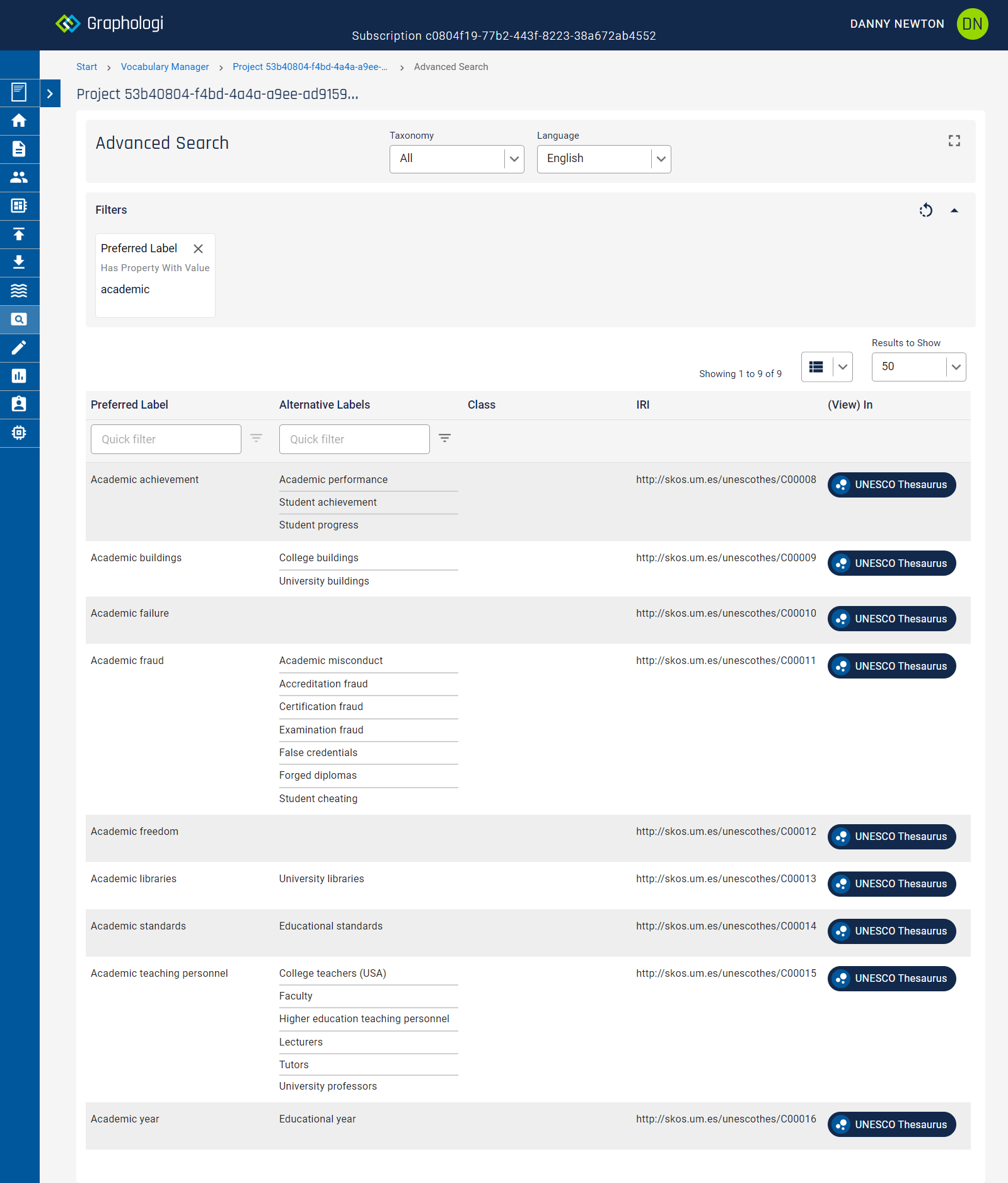
Task: Click the topmost project sheet sidebar icon
Action: point(20,93)
